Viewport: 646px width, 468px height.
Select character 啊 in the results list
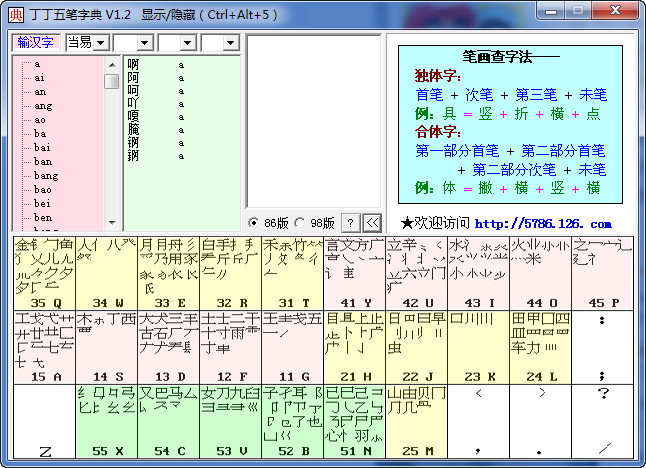pyautogui.click(x=133, y=64)
